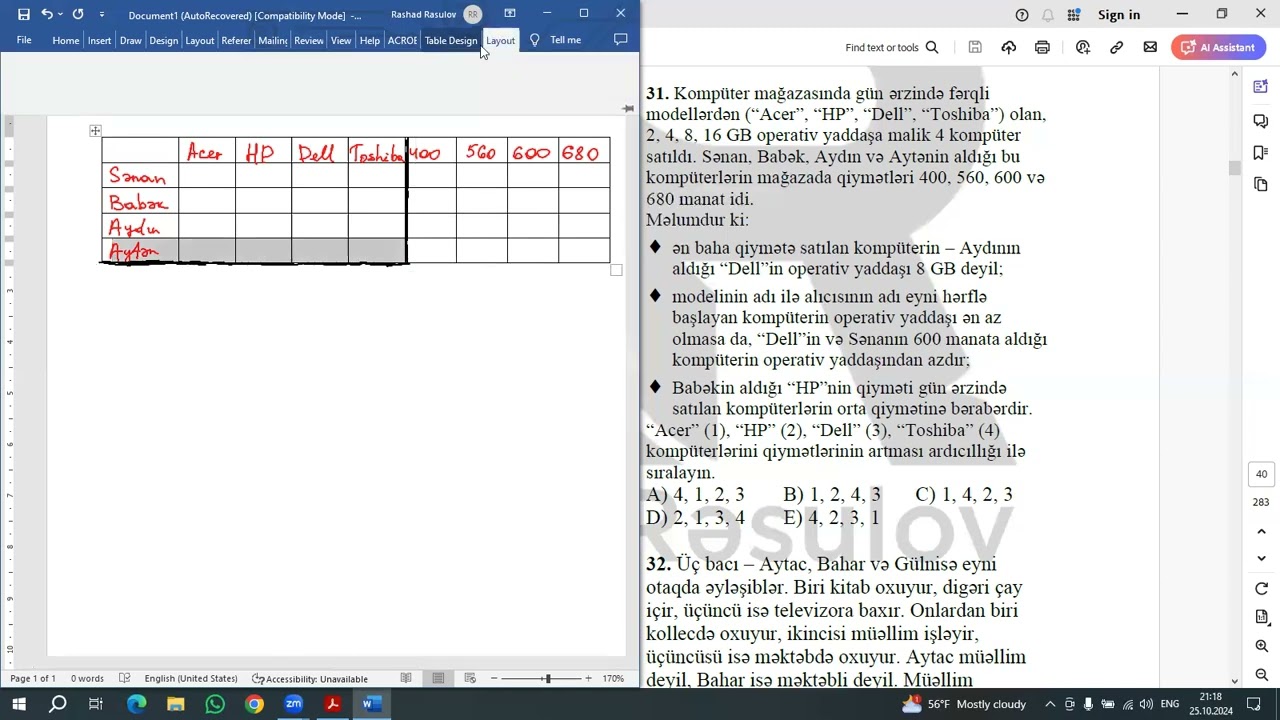Open Accessibility: Unavailable status
The height and width of the screenshot is (720, 1280).
(x=310, y=678)
